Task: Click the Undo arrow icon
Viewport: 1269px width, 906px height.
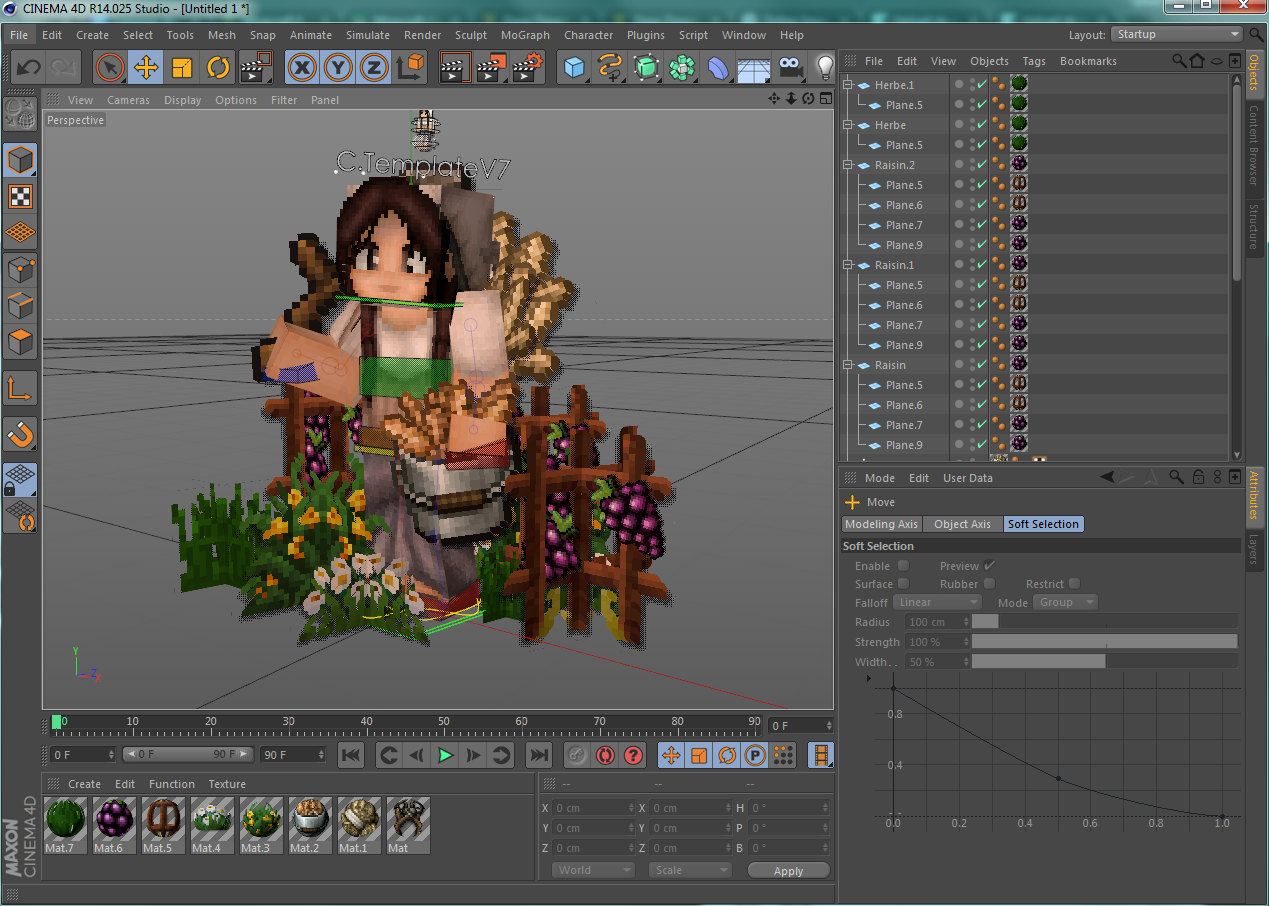Action: click(28, 68)
